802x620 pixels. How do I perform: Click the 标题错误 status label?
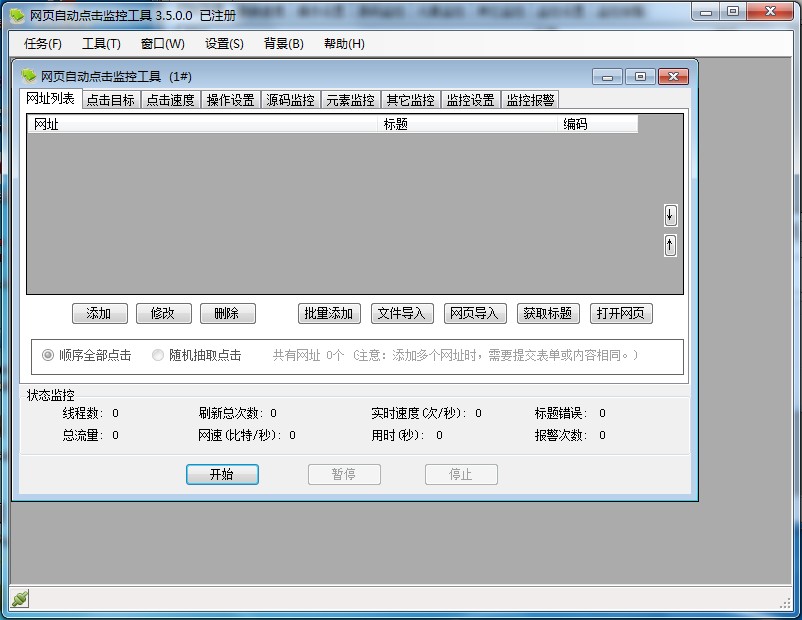(561, 413)
